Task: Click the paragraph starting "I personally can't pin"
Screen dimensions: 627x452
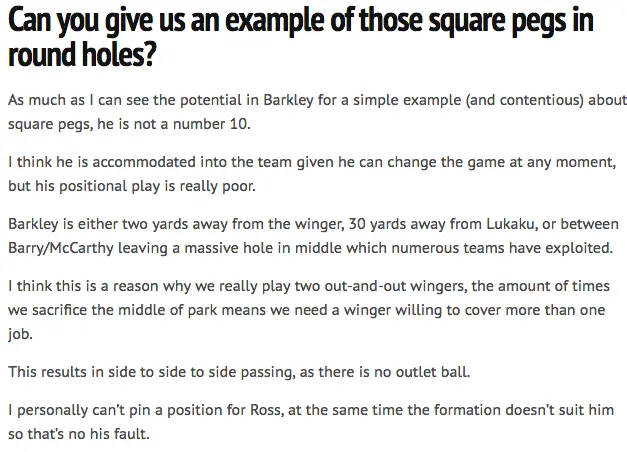Action: tap(300, 420)
